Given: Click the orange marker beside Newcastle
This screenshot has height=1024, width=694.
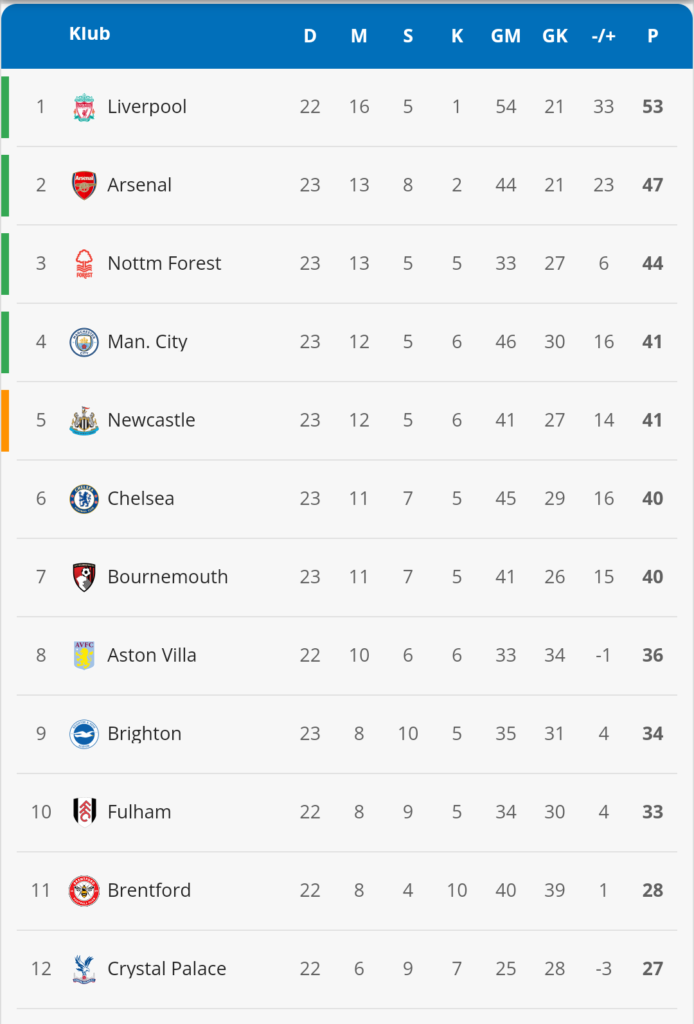Looking at the screenshot, I should coord(5,421).
